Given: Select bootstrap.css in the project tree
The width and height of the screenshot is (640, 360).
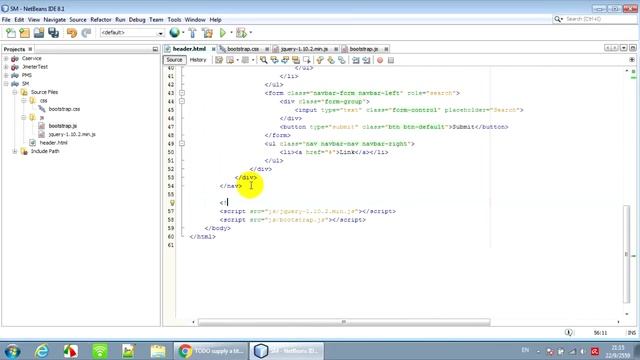Looking at the screenshot, I should click(64, 109).
